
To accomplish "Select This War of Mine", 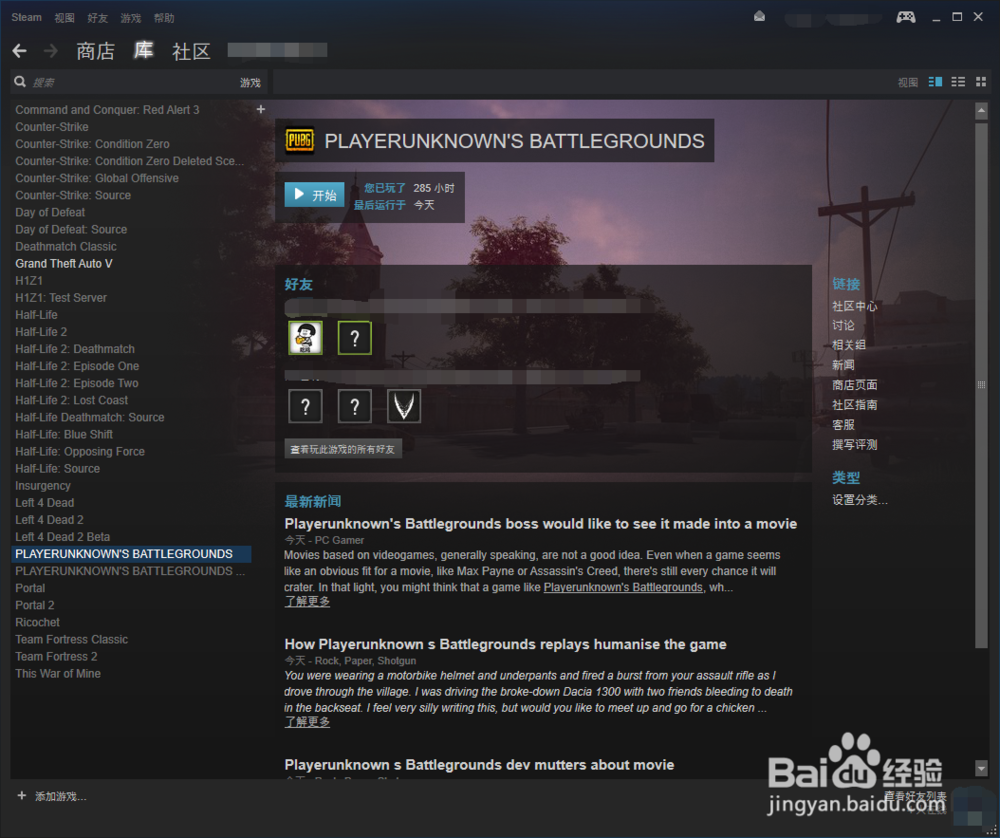I will click(x=58, y=673).
